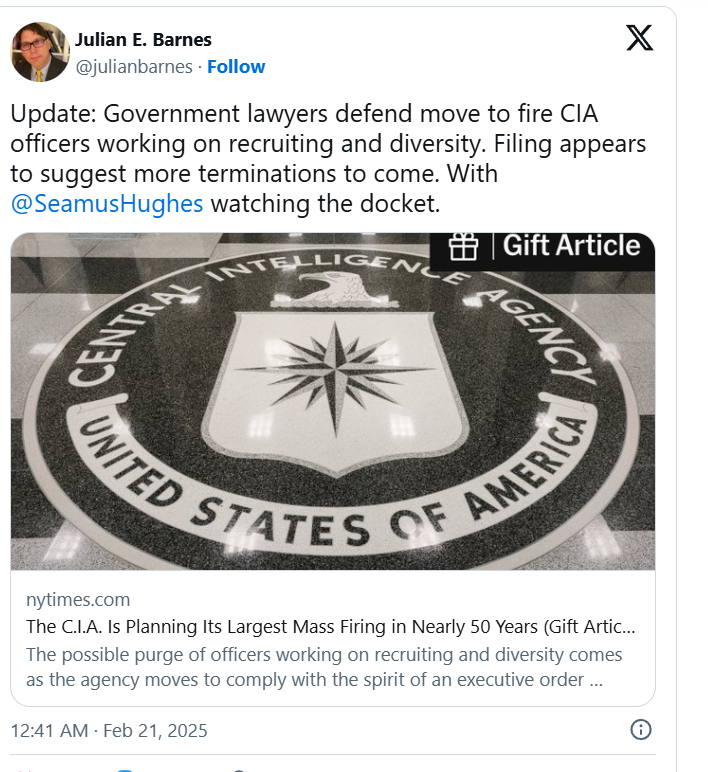This screenshot has width=708, height=772.
Task: Open Julian E. Barnes display name
Action: coord(143,40)
